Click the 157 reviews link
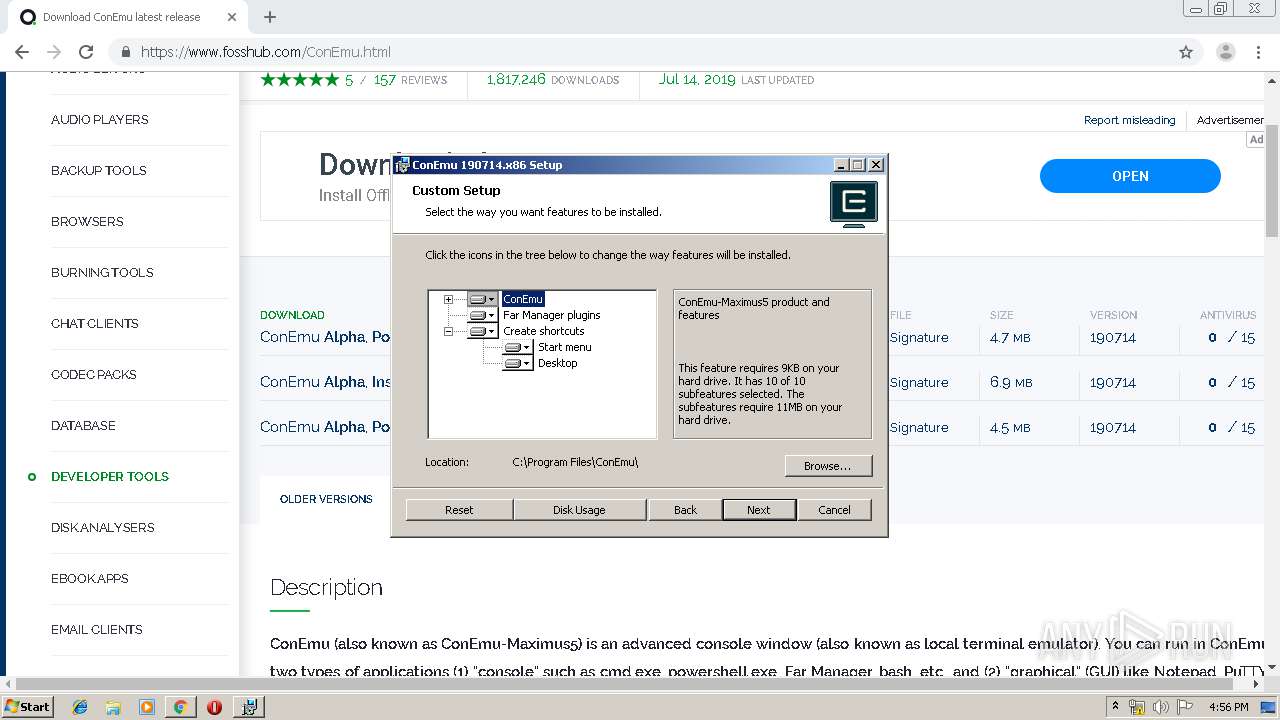Screen dimensions: 1280x720 tap(410, 80)
